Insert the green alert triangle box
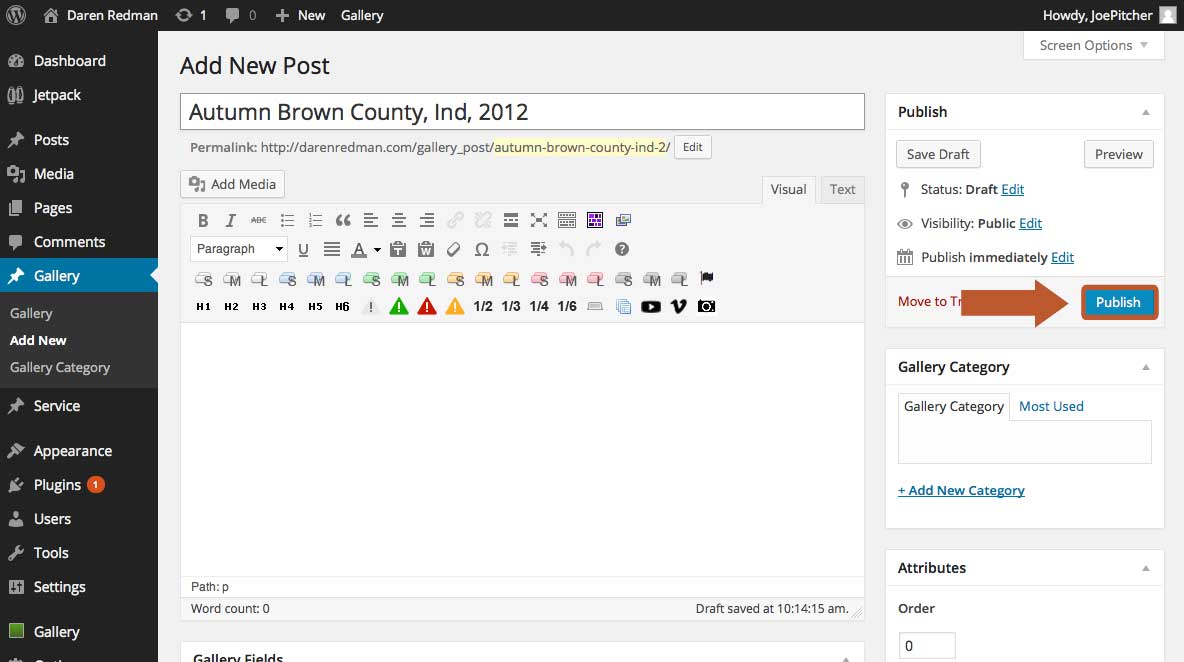 coord(399,306)
